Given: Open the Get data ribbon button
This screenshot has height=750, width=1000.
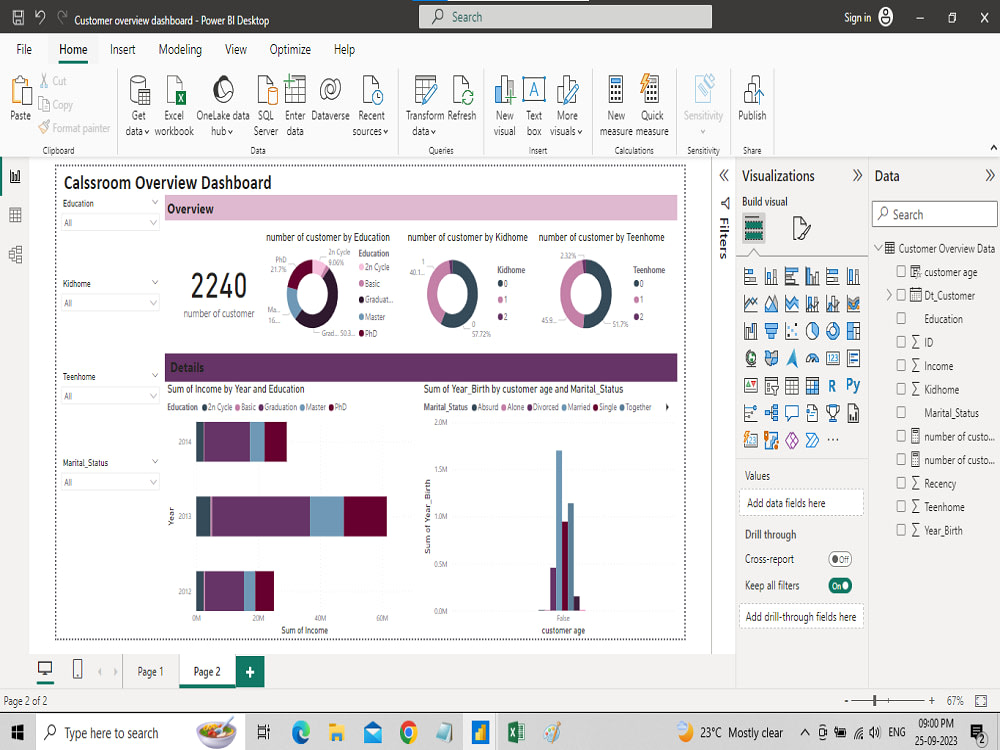Looking at the screenshot, I should (x=138, y=105).
